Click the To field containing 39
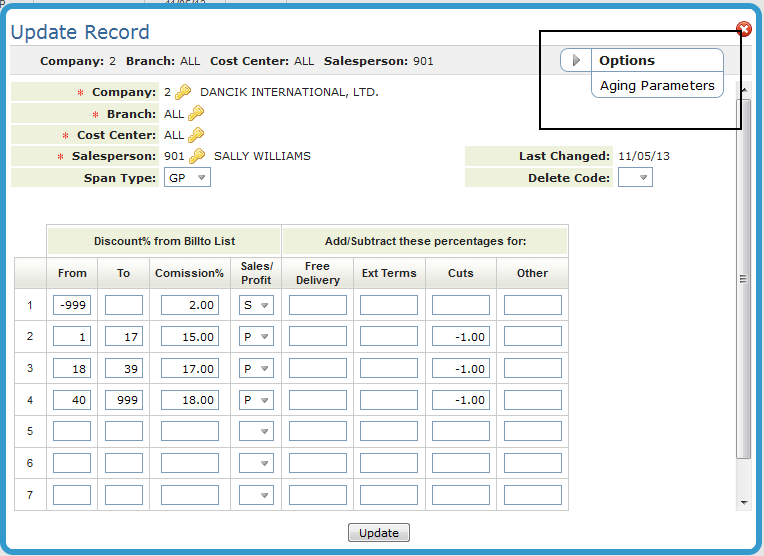The image size is (764, 556). click(124, 369)
